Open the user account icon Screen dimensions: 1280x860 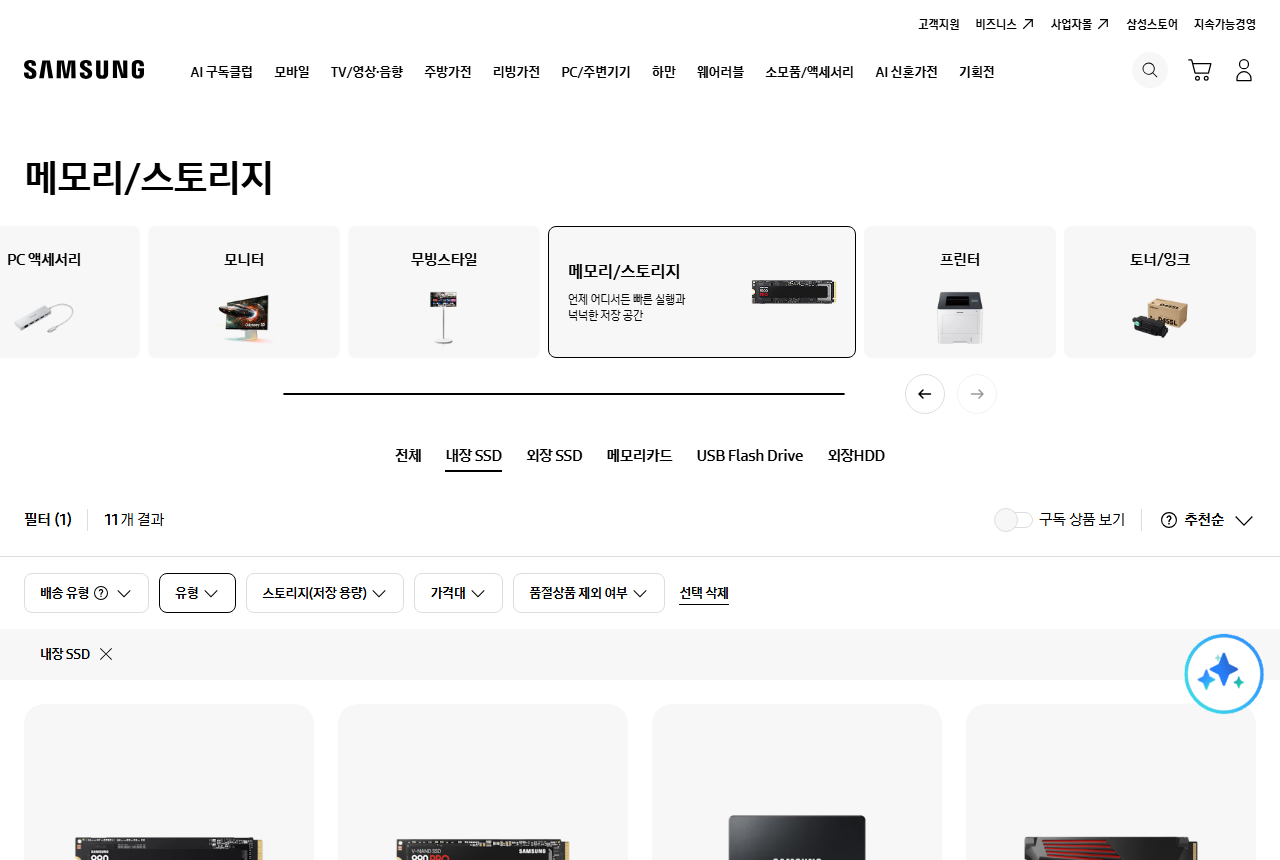tap(1244, 70)
